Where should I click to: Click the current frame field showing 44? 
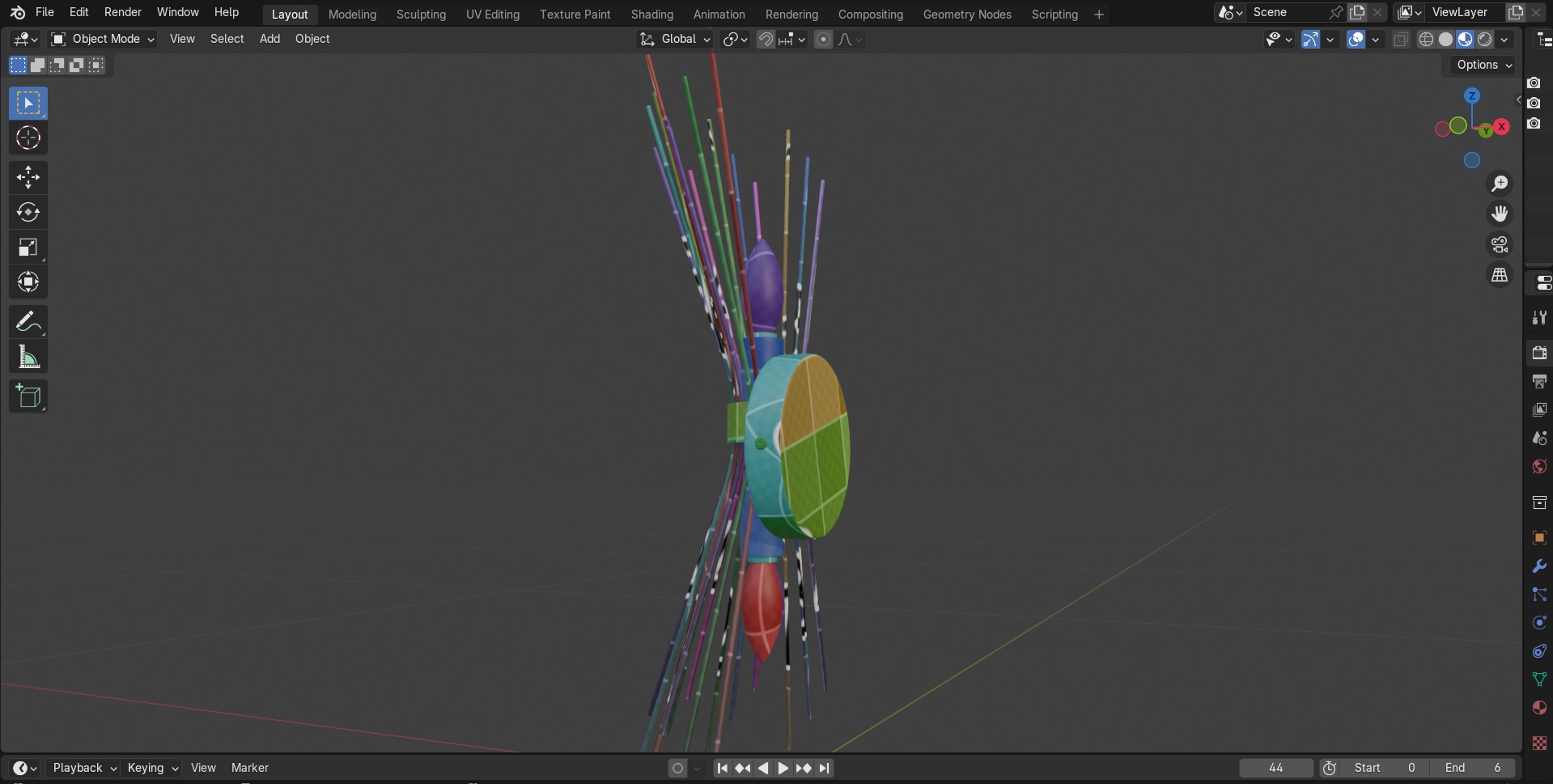click(x=1276, y=768)
